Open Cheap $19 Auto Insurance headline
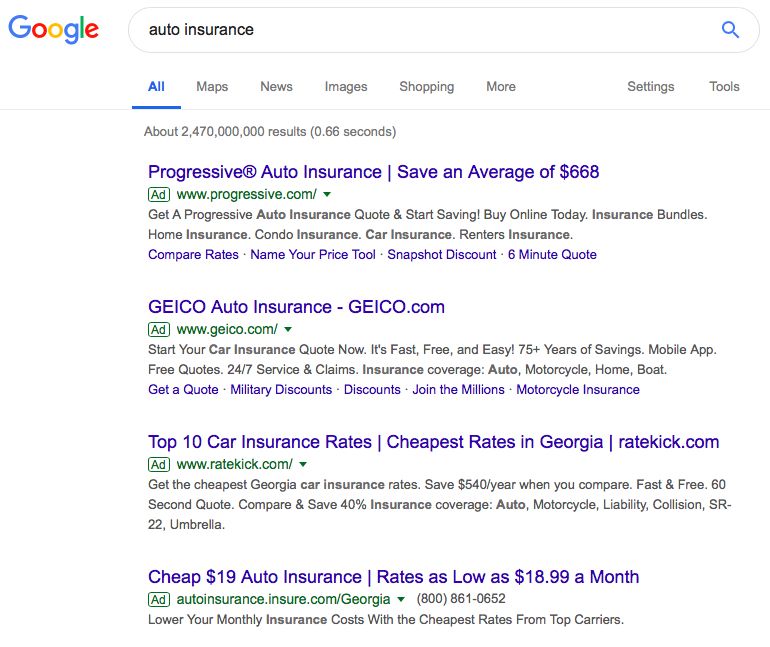Image resolution: width=770 pixels, height=647 pixels. pyautogui.click(x=393, y=577)
